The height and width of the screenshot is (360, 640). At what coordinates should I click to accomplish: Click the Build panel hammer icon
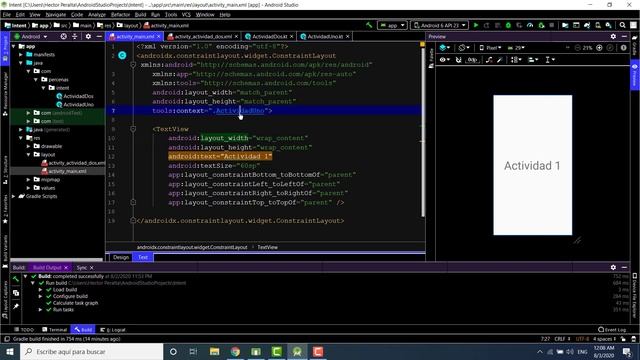point(16,279)
